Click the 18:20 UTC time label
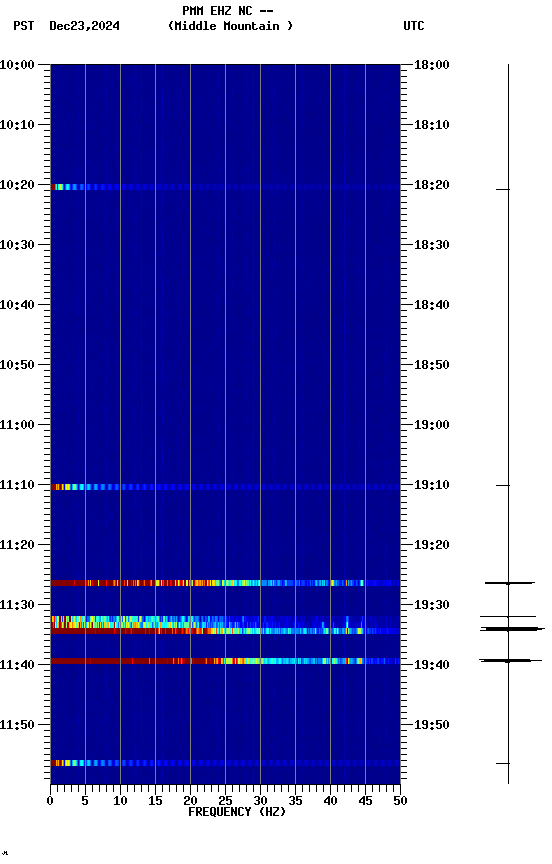This screenshot has width=552, height=864. point(432,185)
